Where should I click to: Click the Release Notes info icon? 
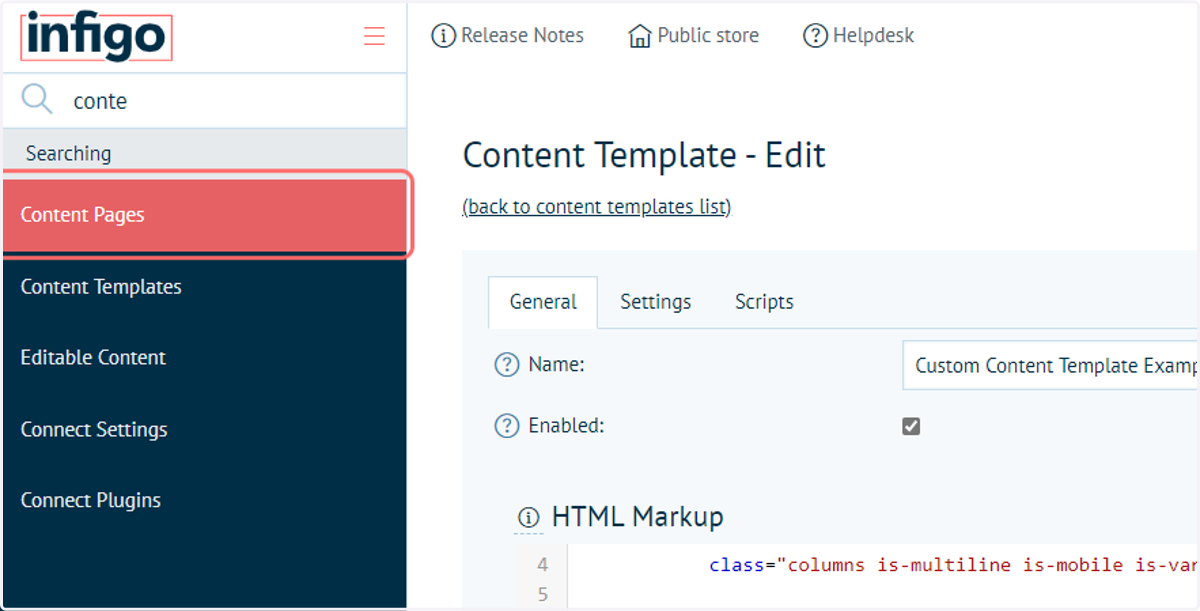coord(443,36)
